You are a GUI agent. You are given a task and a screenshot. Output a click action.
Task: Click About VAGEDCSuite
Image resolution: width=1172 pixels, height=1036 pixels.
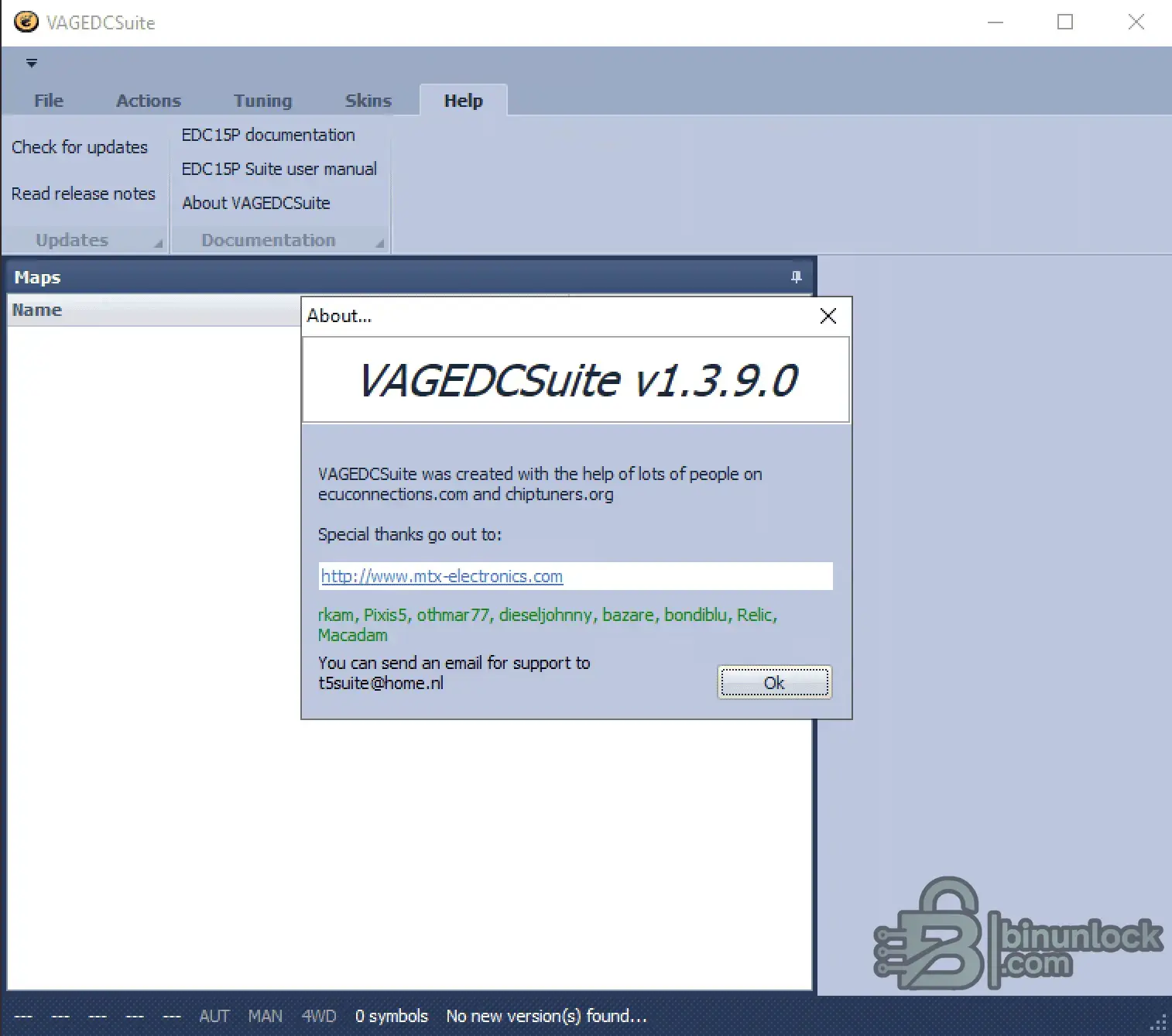click(256, 203)
